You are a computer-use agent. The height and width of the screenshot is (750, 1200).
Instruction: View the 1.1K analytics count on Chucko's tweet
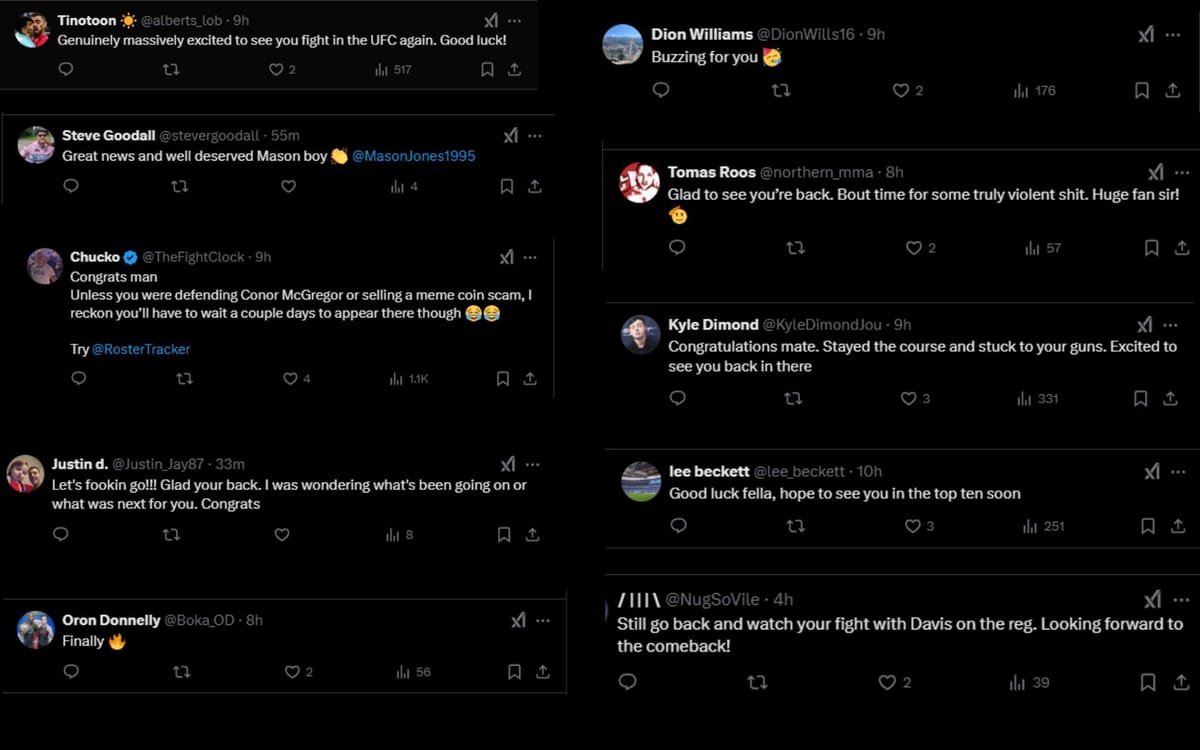coord(408,378)
